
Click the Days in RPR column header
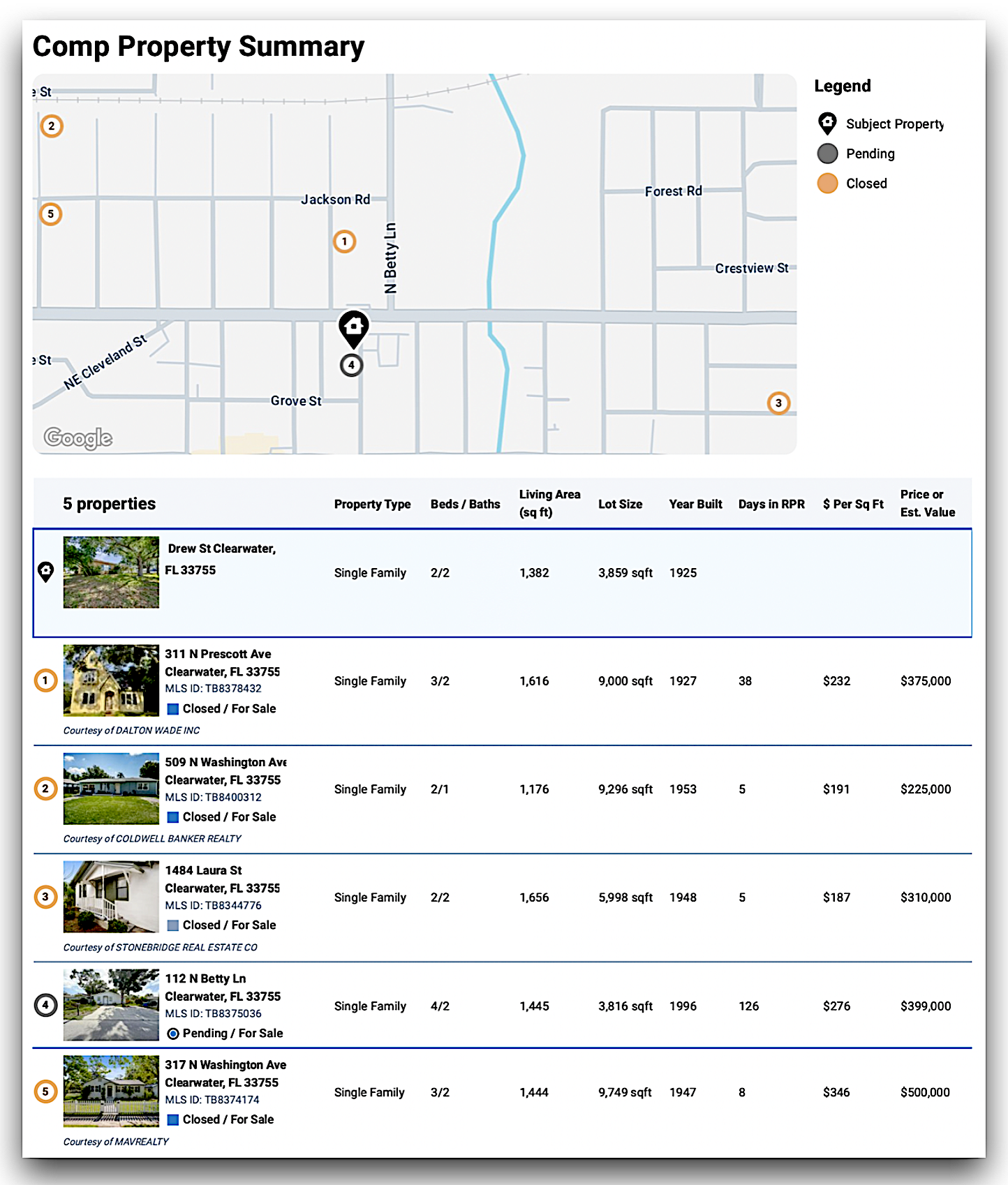click(771, 504)
